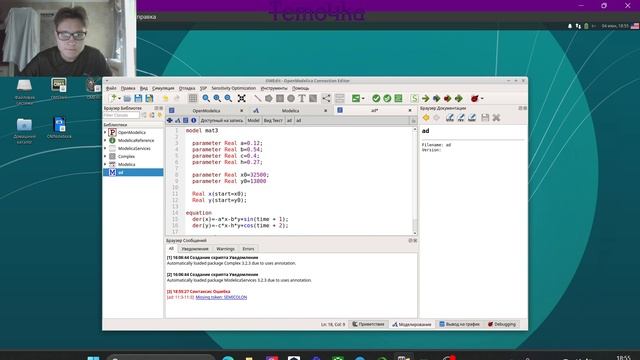
Task: Expand the ModelicaReference library node
Action: tap(105, 140)
